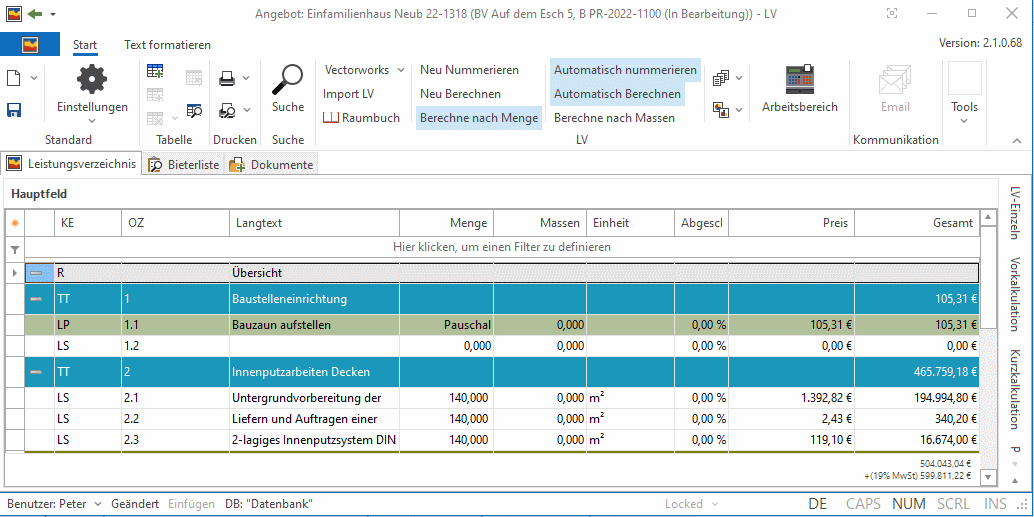
Task: Collapse the ribbon with the chevron
Action: 1016,140
